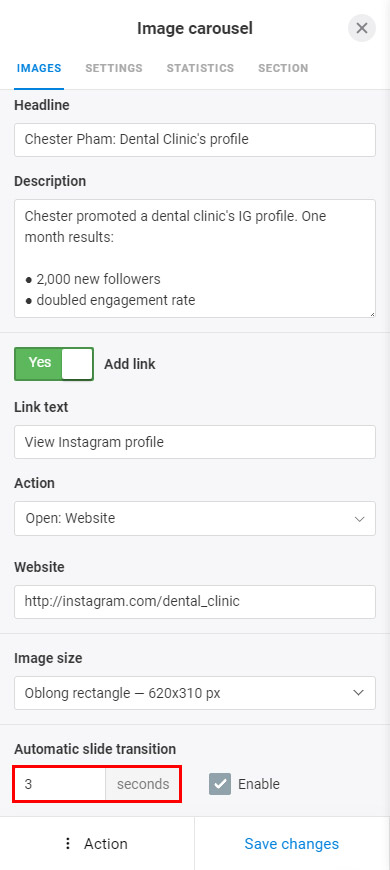Click inside the Description text area
Viewport: 390px width, 870px height.
coord(195,259)
